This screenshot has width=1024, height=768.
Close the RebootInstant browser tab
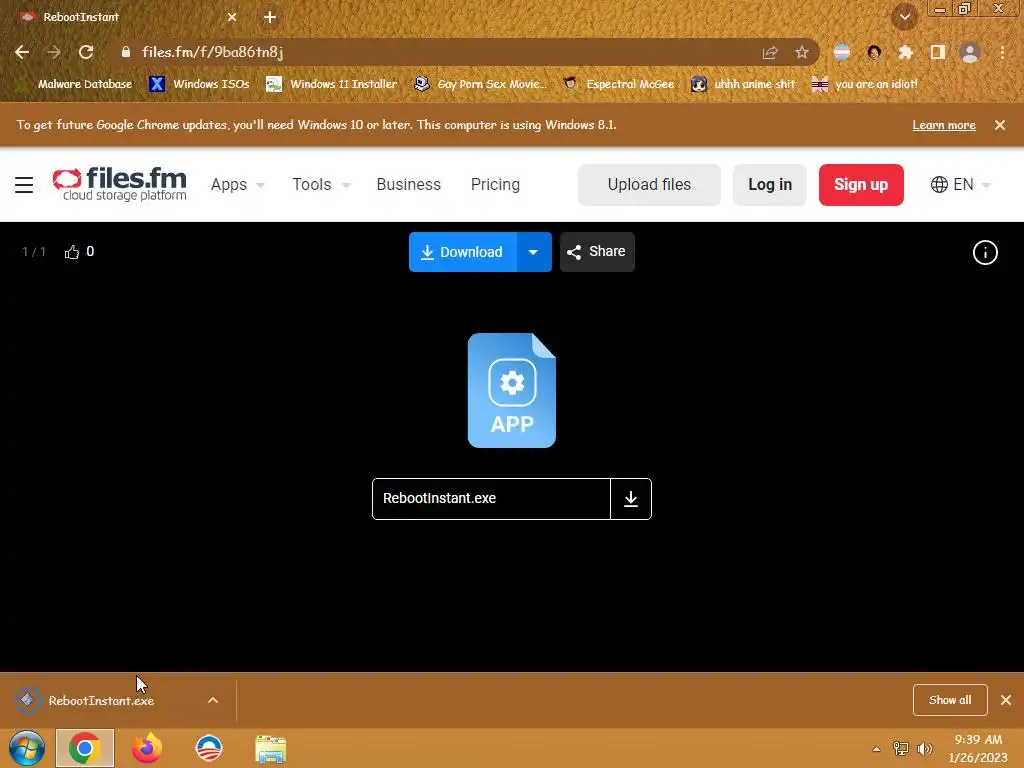pos(232,17)
